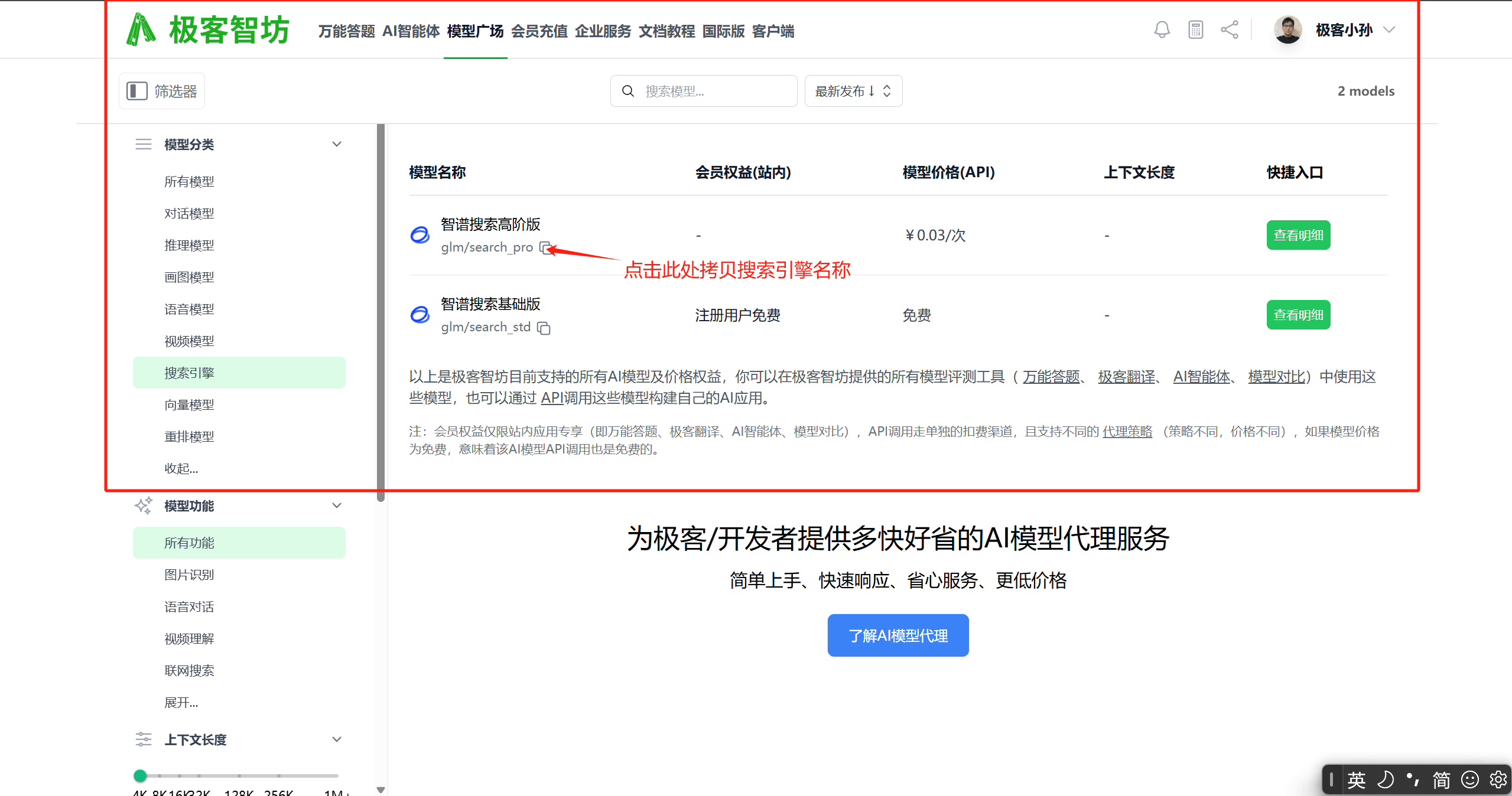Click the sidebar scroll down arrow
1512x796 pixels.
381,790
